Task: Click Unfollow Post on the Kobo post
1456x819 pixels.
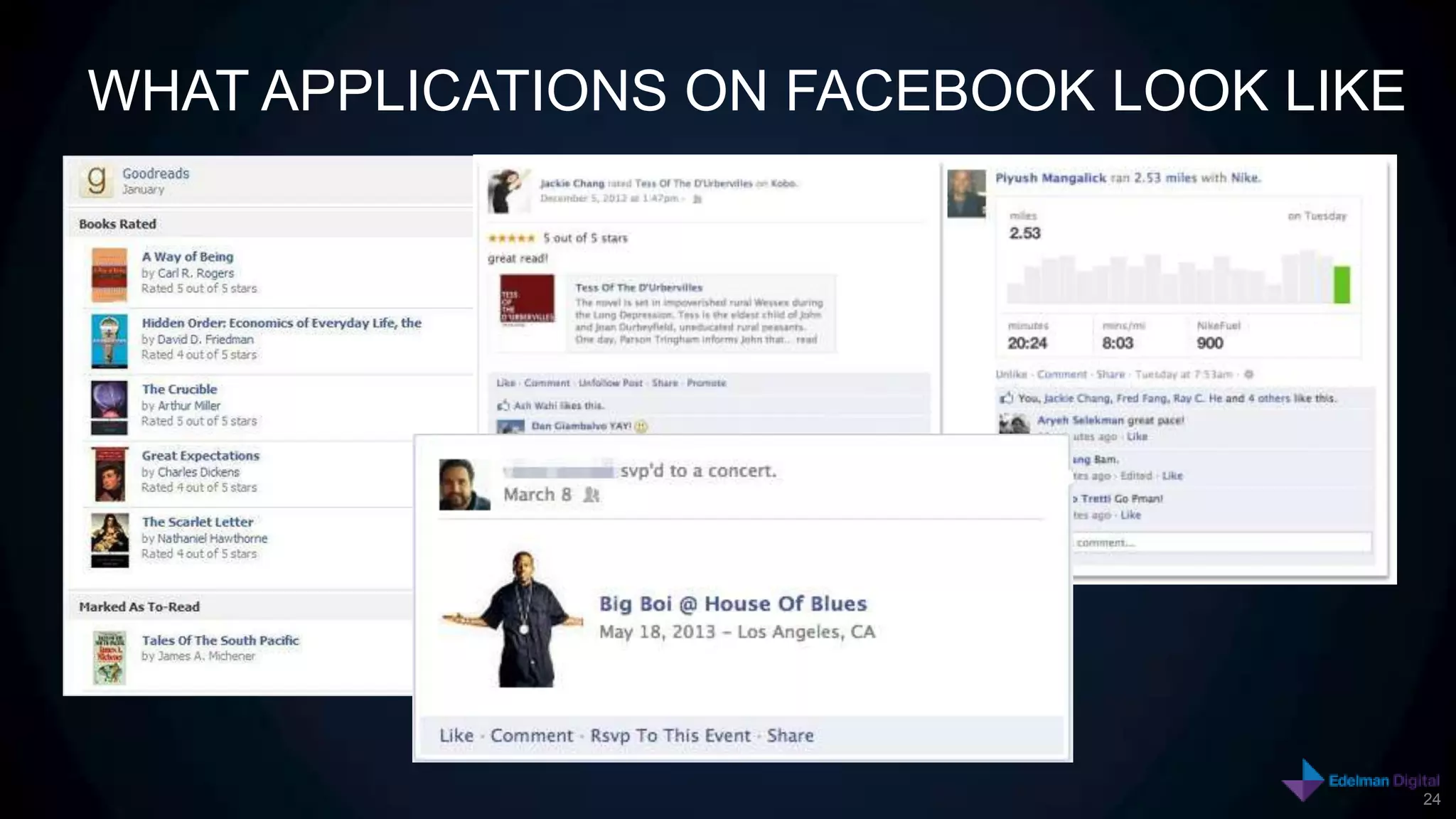Action: point(611,382)
